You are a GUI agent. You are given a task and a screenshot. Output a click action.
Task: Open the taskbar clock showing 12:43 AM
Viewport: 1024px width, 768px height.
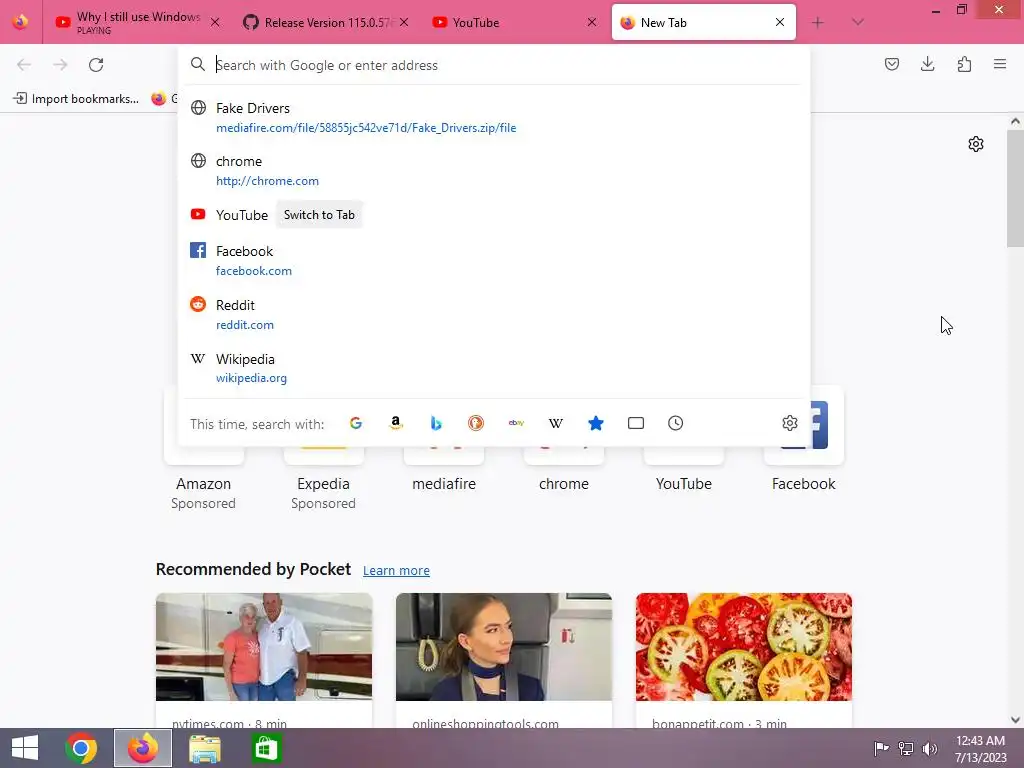point(980,748)
